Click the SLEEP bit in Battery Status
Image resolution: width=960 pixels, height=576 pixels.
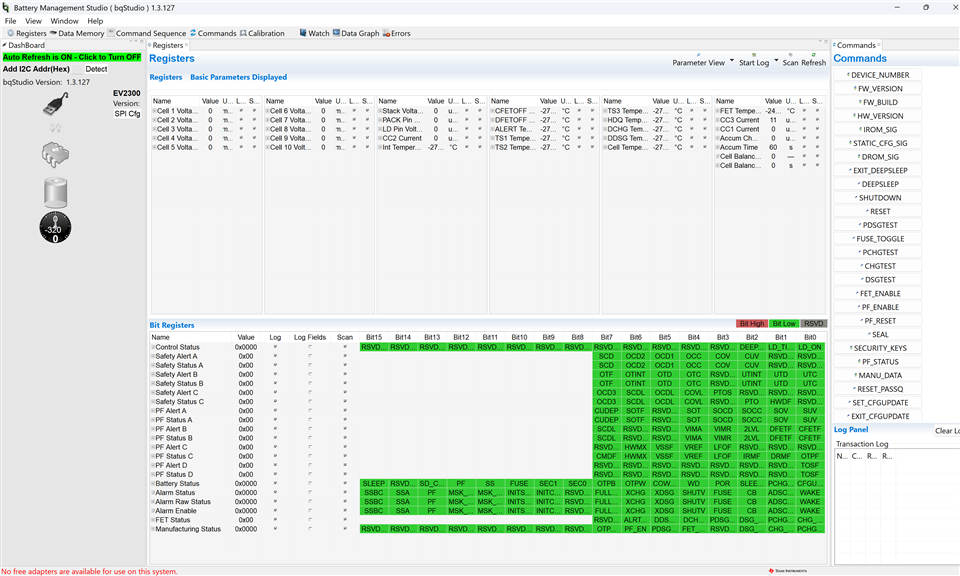click(x=373, y=484)
